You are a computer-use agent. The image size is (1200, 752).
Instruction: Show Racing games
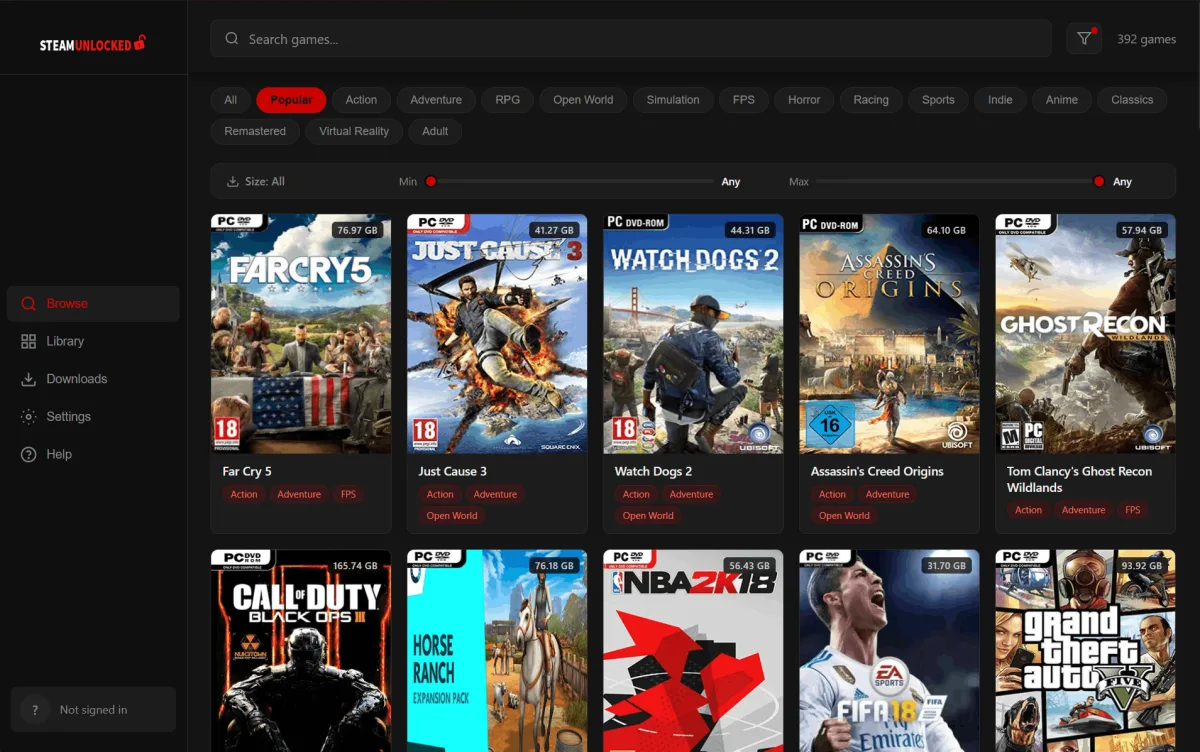pos(871,100)
